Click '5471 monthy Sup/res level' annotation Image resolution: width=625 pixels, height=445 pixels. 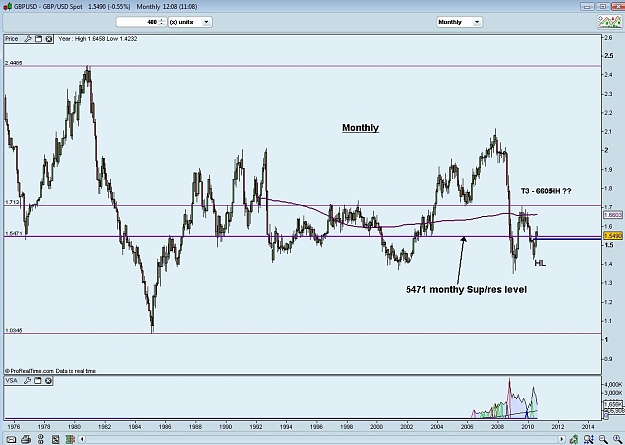[466, 289]
